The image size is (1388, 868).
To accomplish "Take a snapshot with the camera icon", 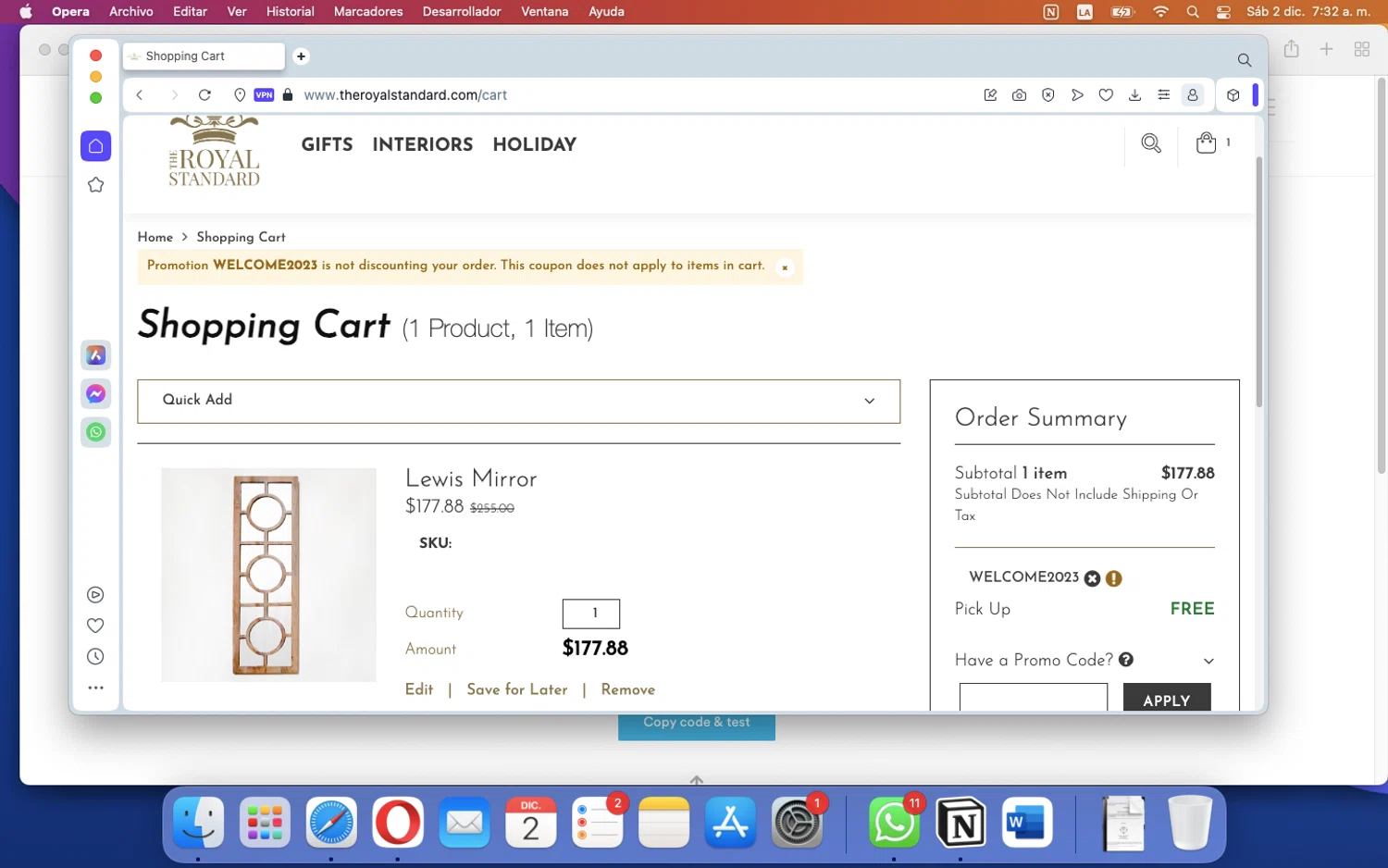I will 1019,94.
